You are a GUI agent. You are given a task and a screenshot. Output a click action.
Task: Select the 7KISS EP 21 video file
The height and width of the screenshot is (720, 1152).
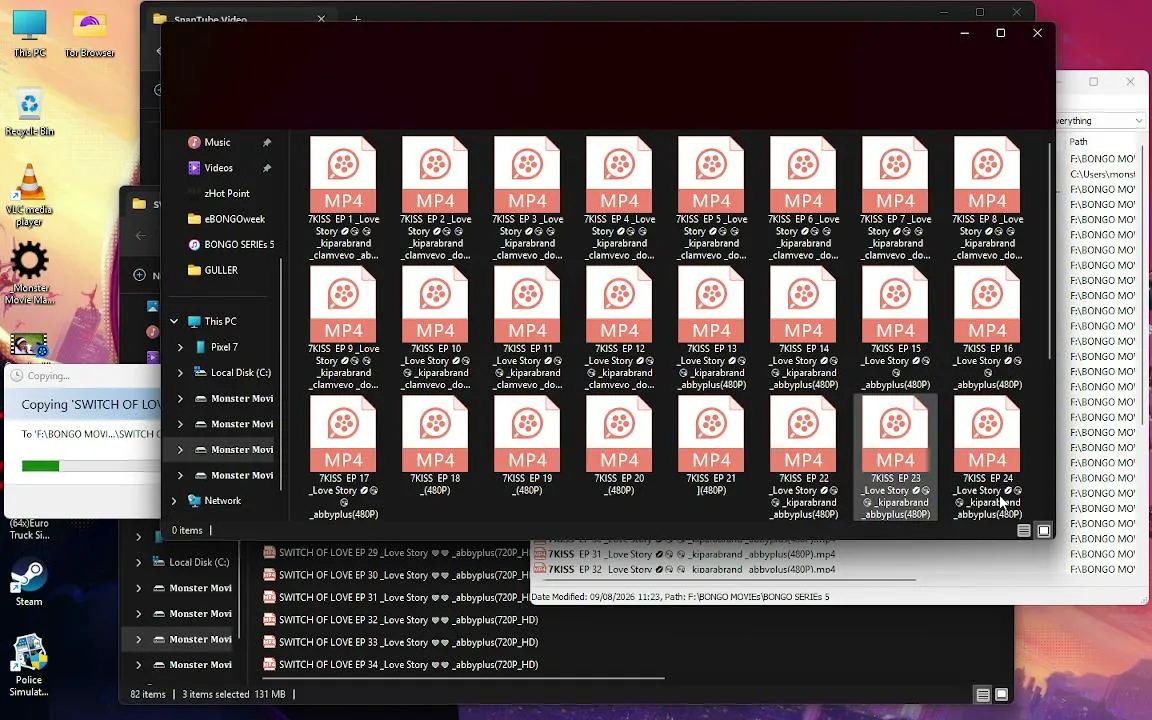(x=711, y=446)
